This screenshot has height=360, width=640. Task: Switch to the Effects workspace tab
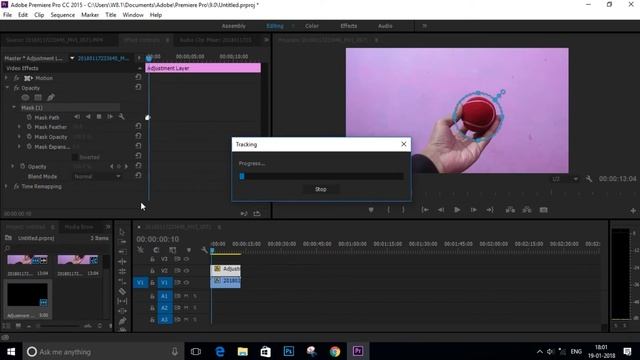click(349, 26)
